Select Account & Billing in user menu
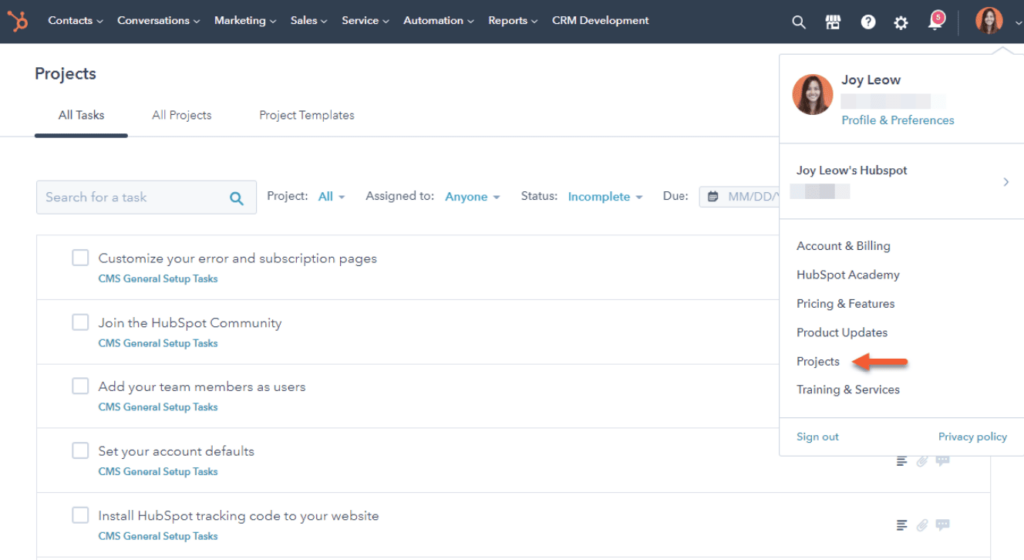Viewport: 1024px width, 560px height. point(843,246)
